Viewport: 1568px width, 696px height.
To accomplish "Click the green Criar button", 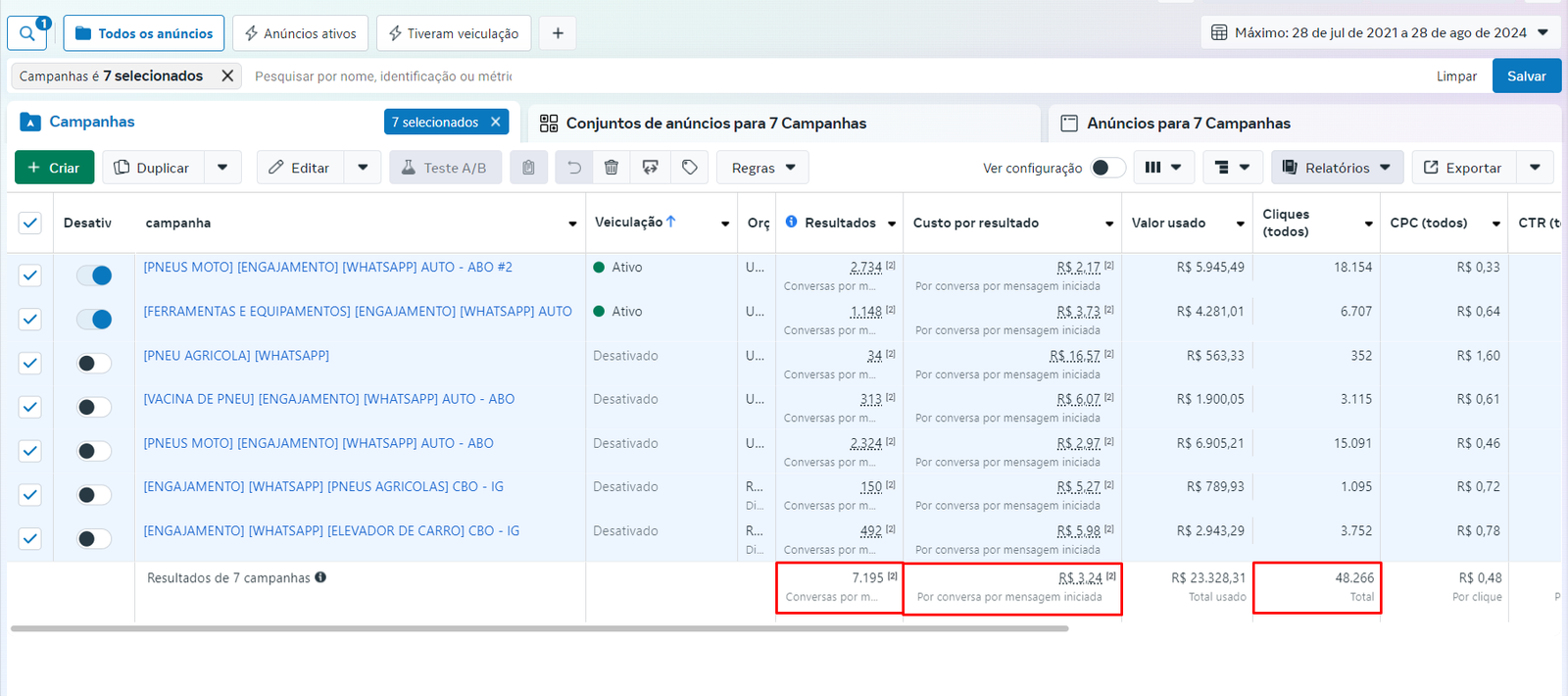I will pyautogui.click(x=54, y=168).
